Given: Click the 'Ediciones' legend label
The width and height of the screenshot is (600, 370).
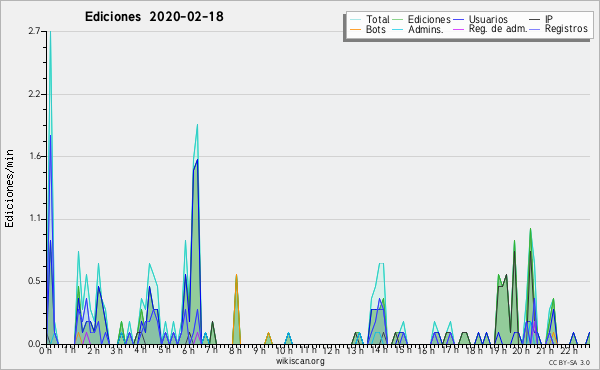Looking at the screenshot, I should tap(429, 19).
